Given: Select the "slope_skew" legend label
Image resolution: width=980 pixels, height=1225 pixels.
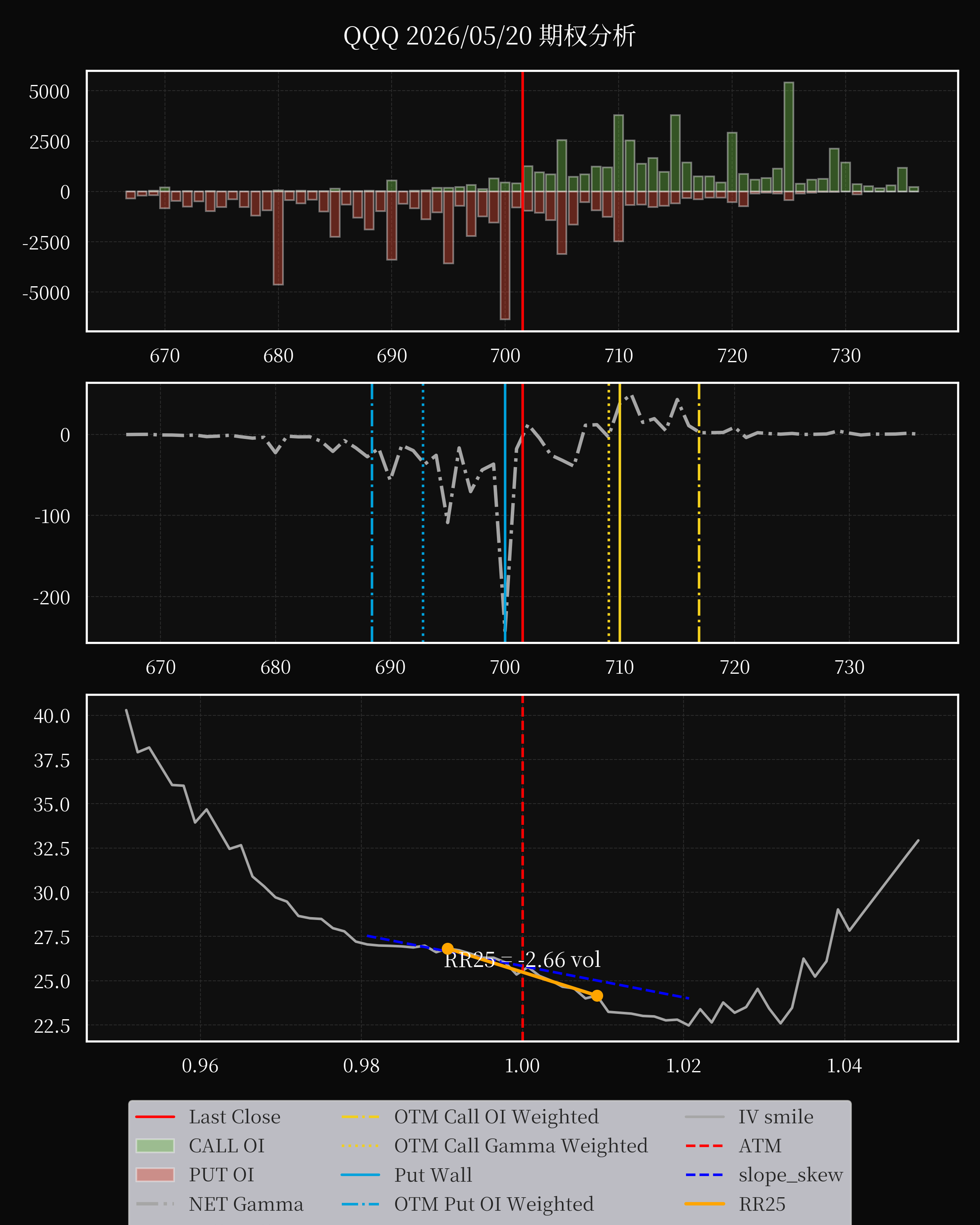Looking at the screenshot, I should 790,1174.
